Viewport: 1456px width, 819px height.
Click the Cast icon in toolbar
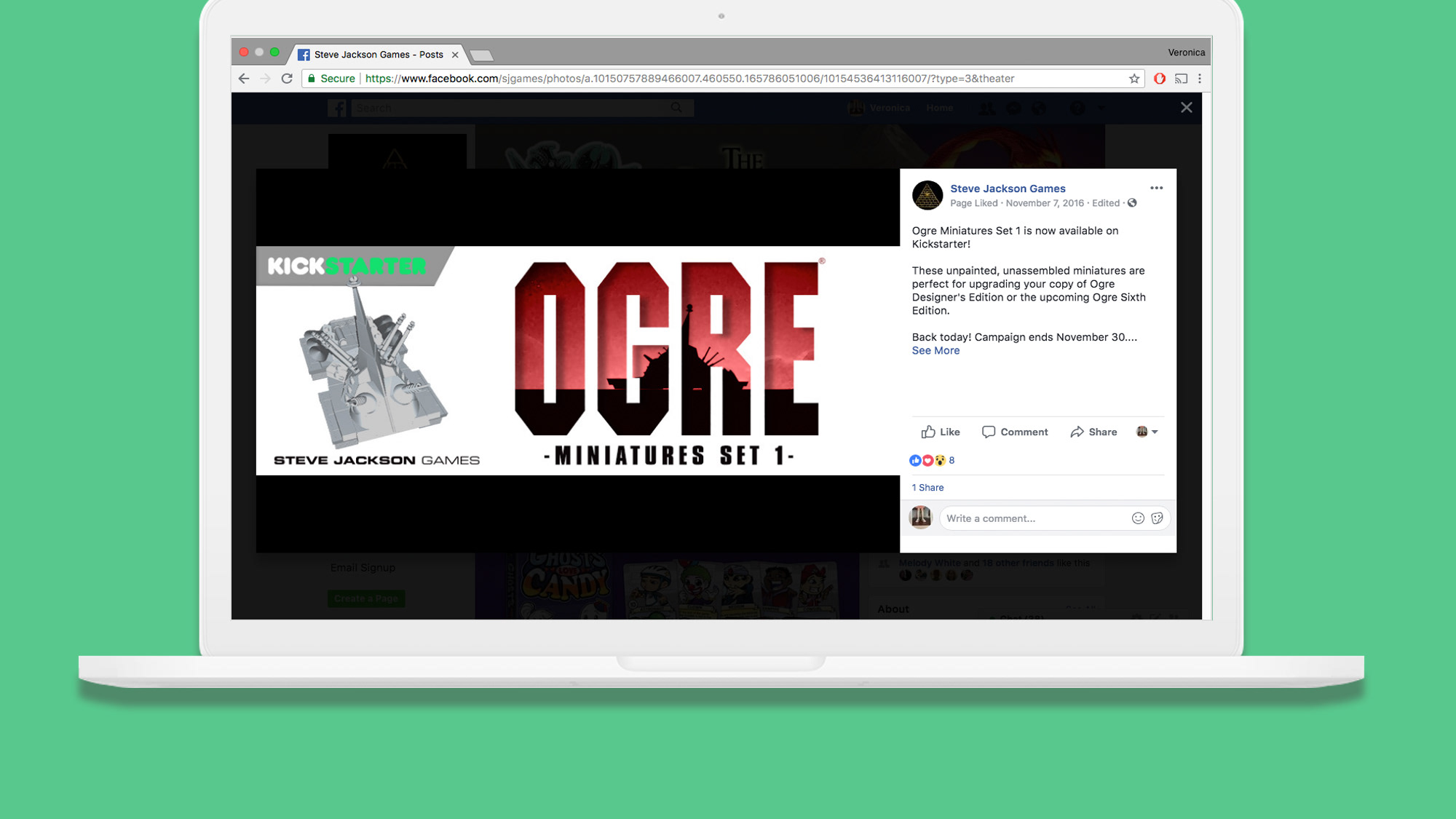click(x=1181, y=79)
